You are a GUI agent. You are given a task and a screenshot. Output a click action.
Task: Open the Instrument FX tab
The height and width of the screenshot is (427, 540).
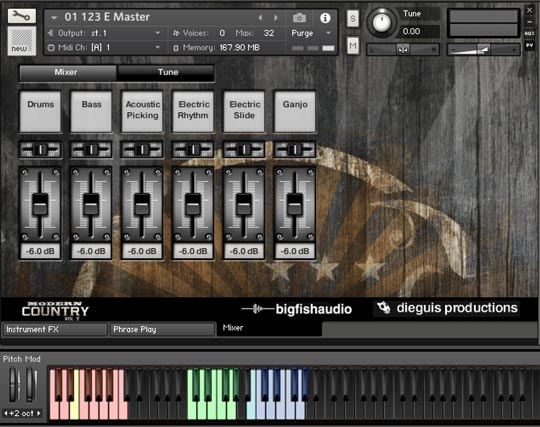pos(55,330)
